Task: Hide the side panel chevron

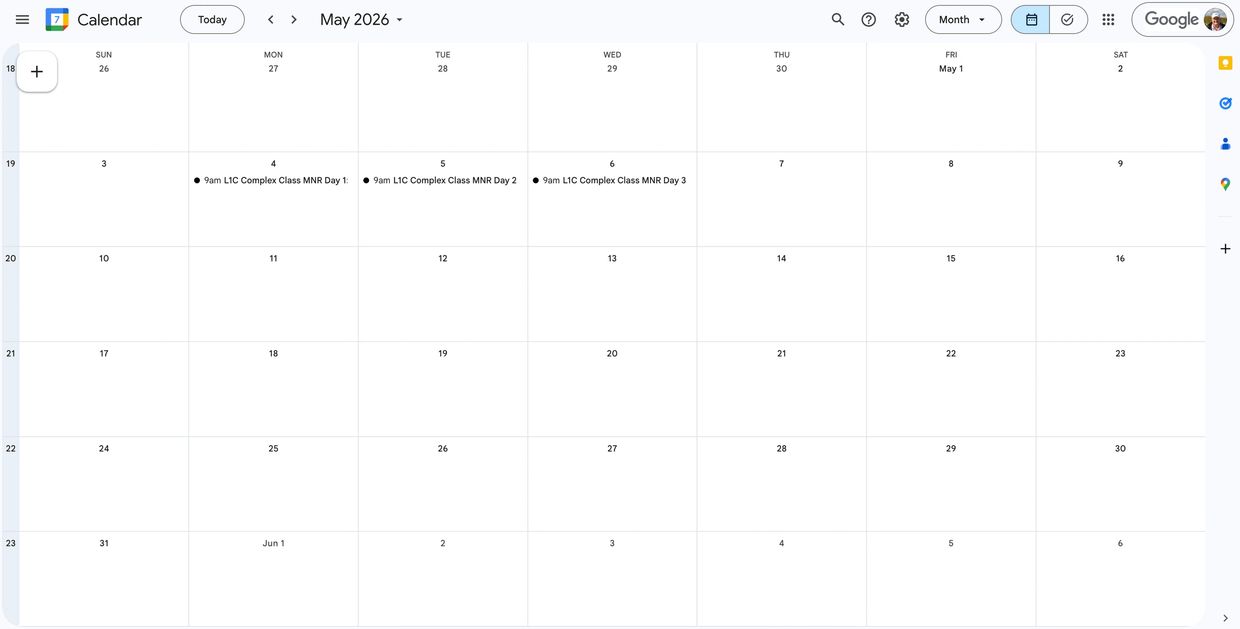Action: [1225, 618]
